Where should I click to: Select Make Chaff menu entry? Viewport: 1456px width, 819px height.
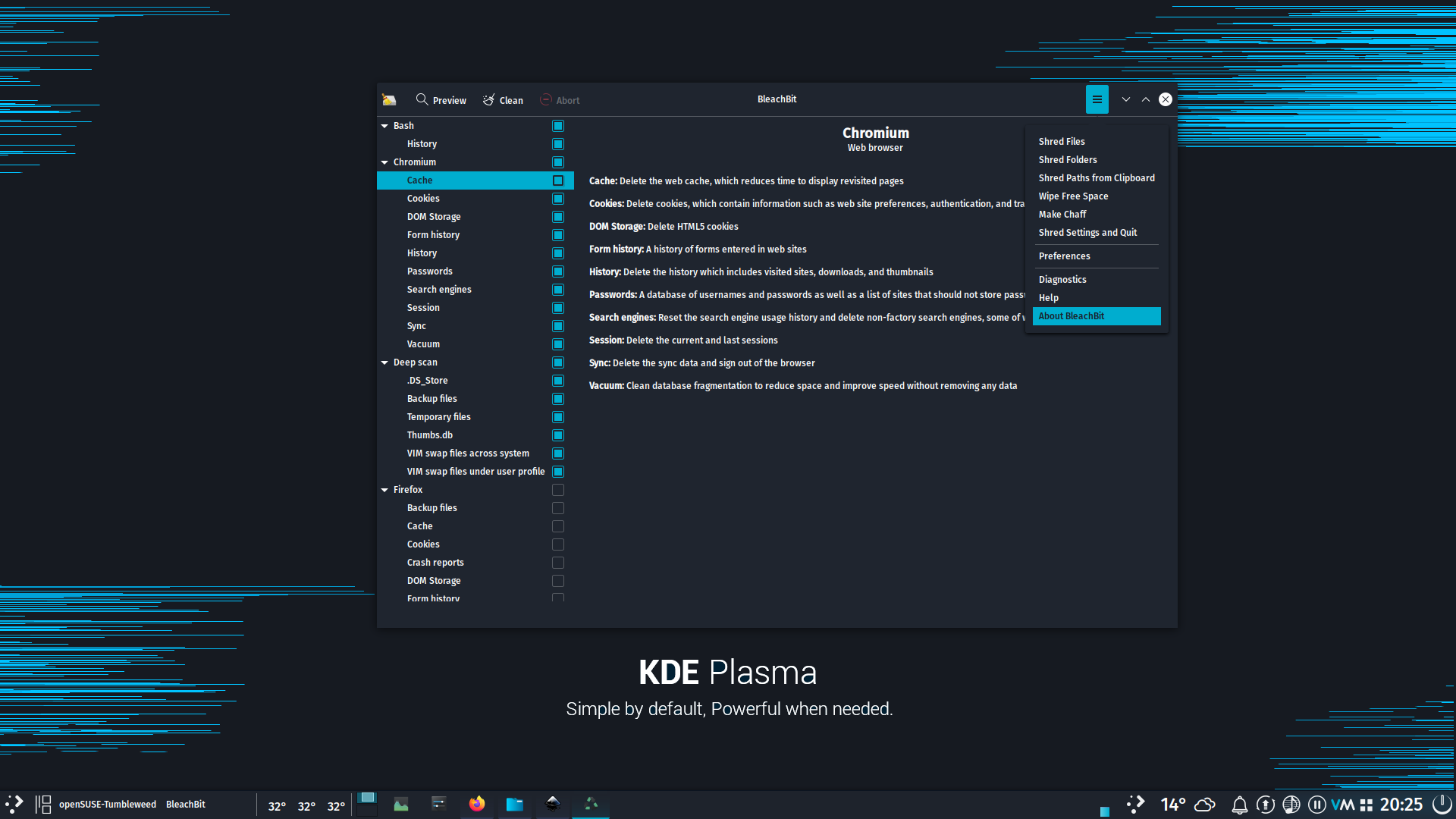coord(1097,215)
